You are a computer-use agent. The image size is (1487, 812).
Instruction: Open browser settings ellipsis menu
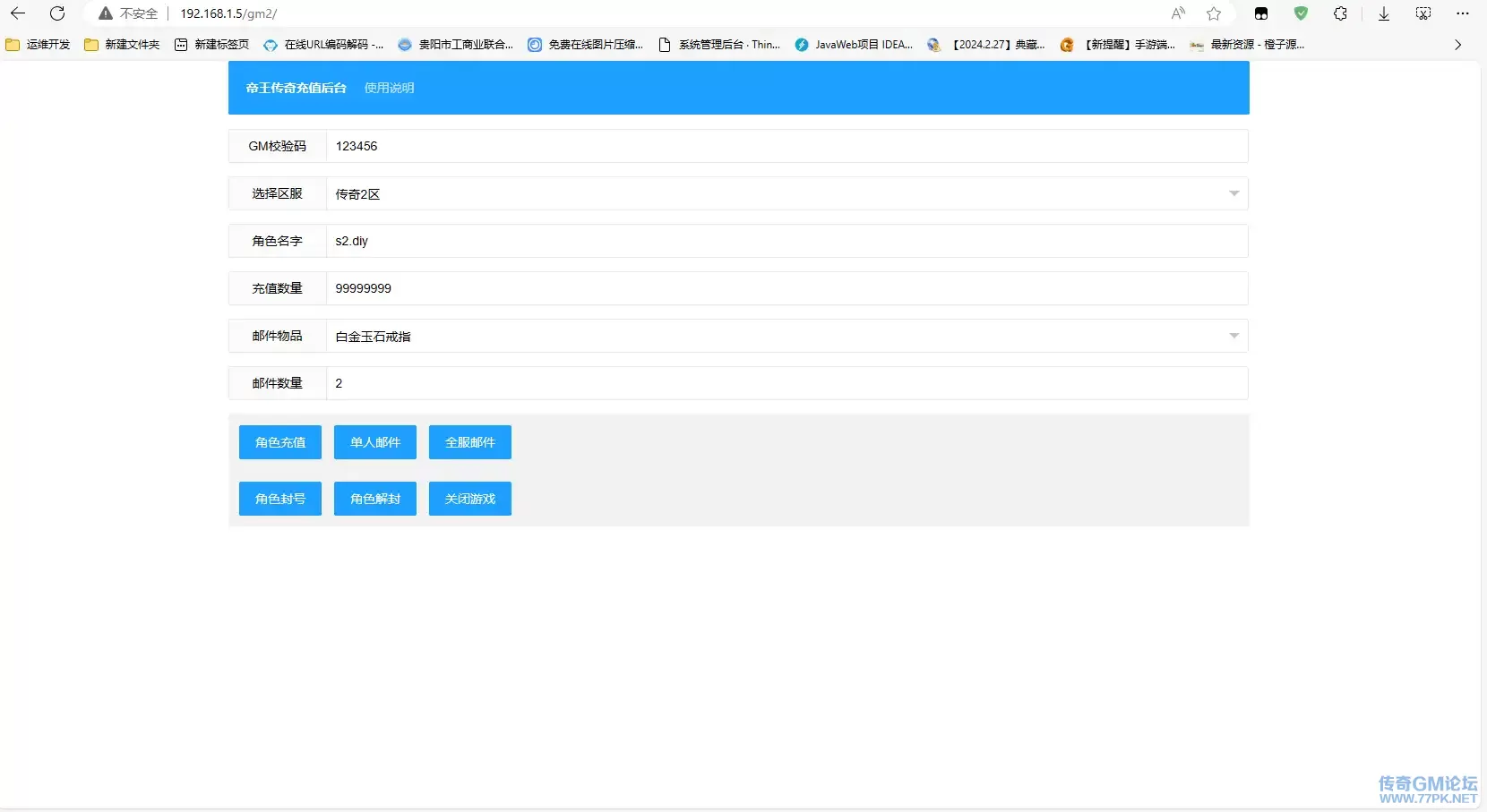click(1463, 13)
